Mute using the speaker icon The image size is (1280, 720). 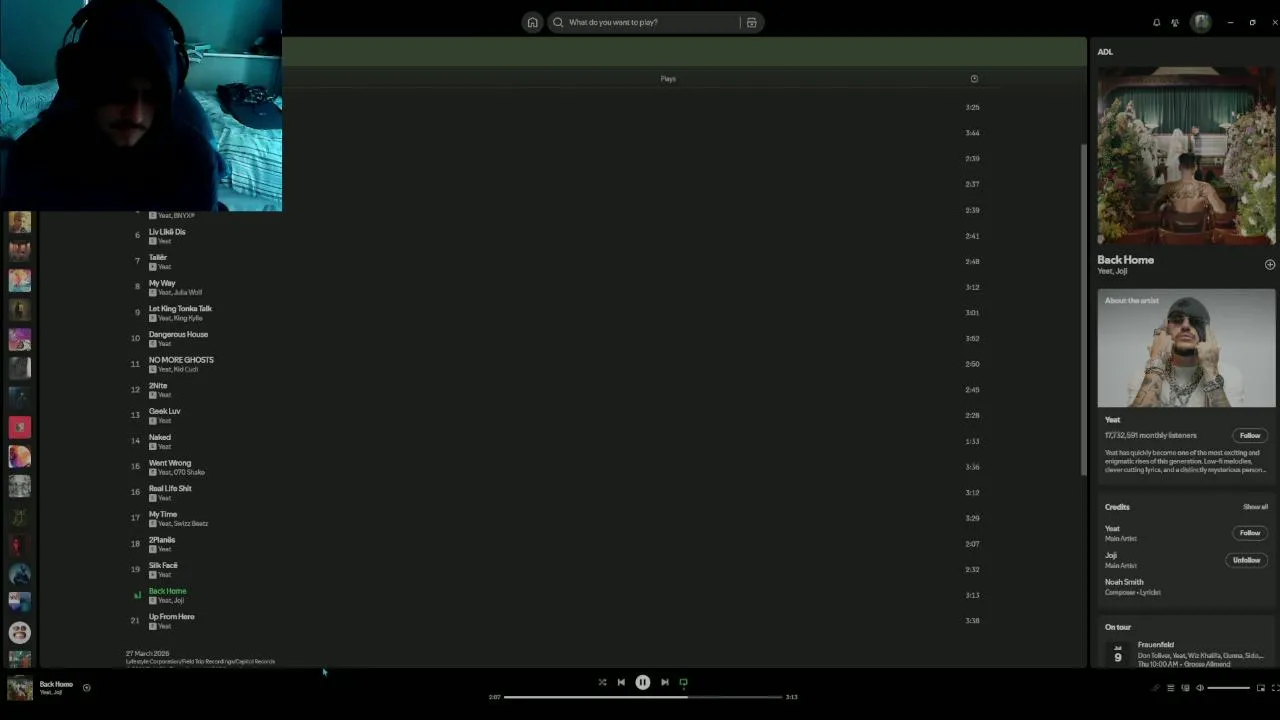pyautogui.click(x=1200, y=687)
